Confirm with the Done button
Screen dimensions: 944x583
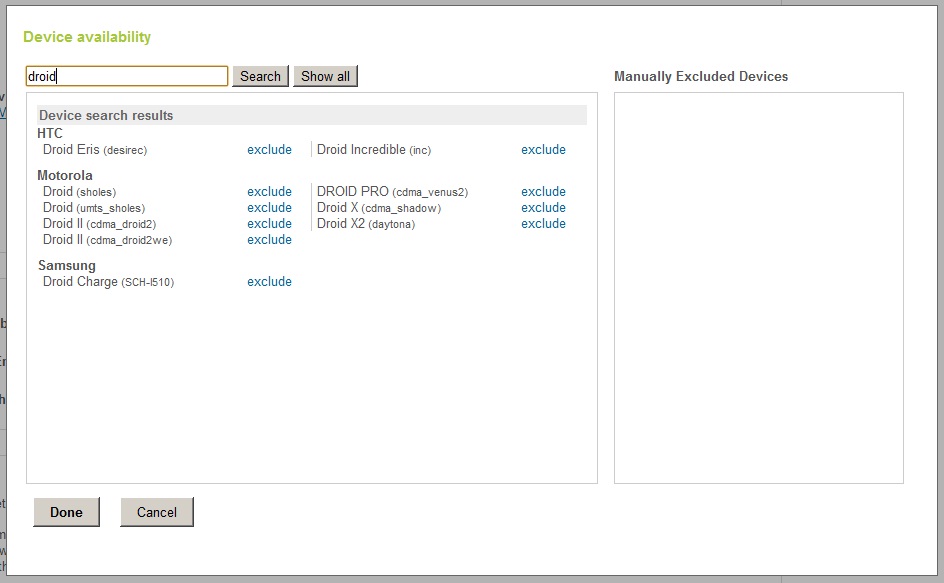[66, 512]
